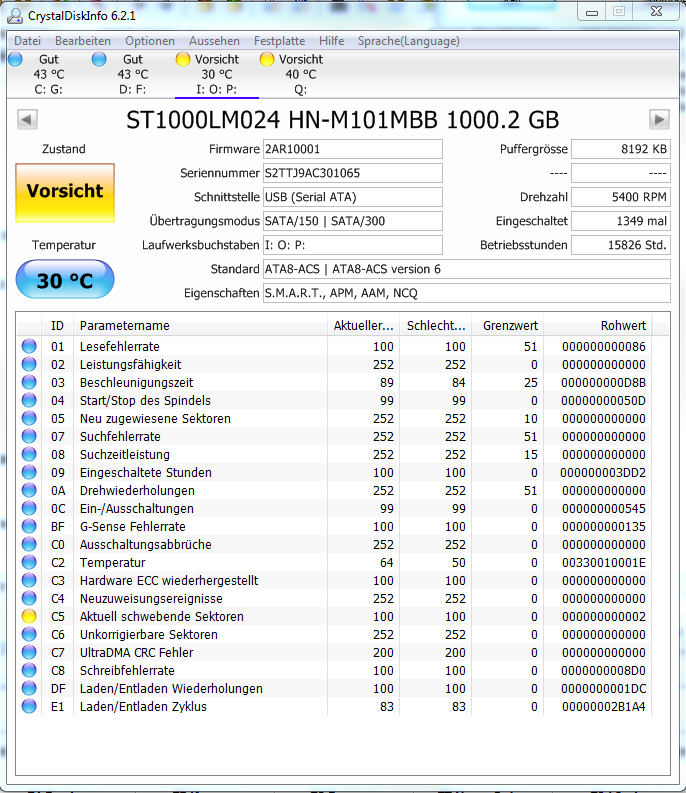This screenshot has width=686, height=793.
Task: Click the ID column header
Action: (57, 326)
